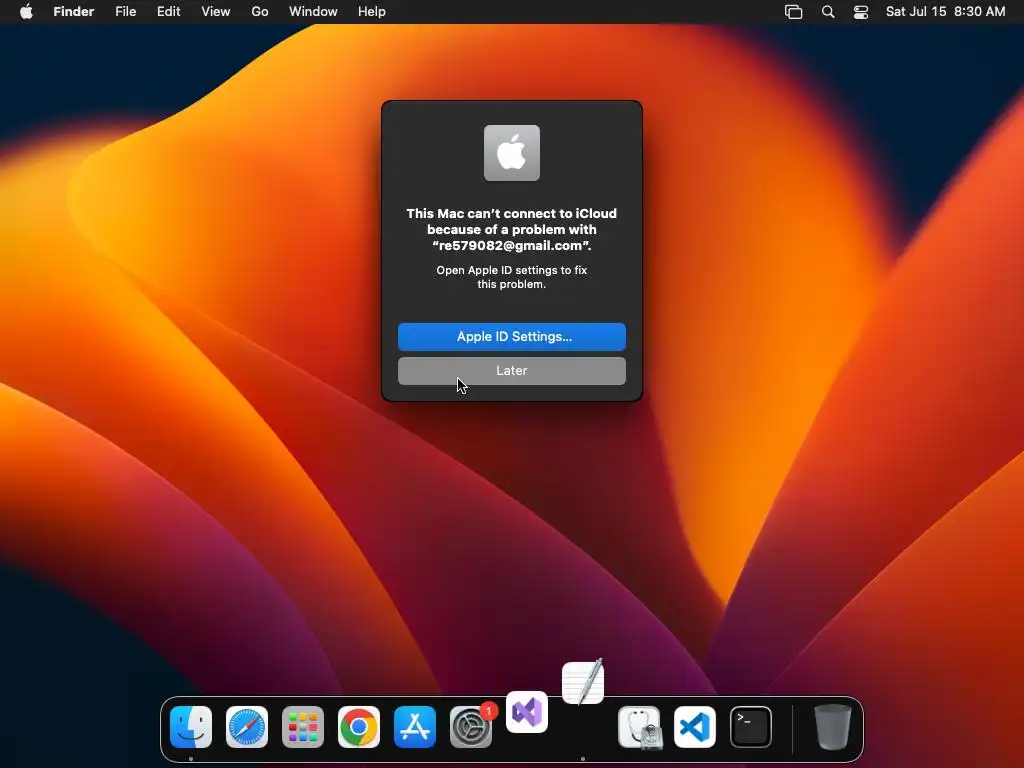Image resolution: width=1024 pixels, height=768 pixels.
Task: Open the Window menu
Action: coord(313,11)
